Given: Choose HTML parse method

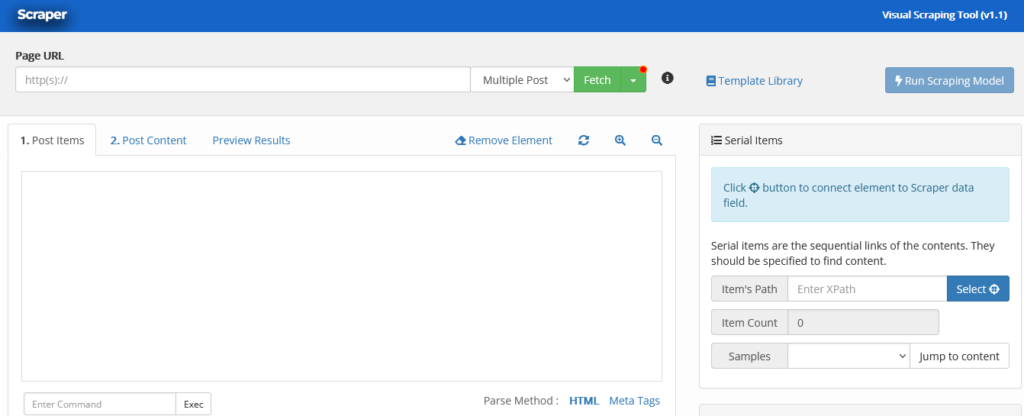Looking at the screenshot, I should coord(584,401).
